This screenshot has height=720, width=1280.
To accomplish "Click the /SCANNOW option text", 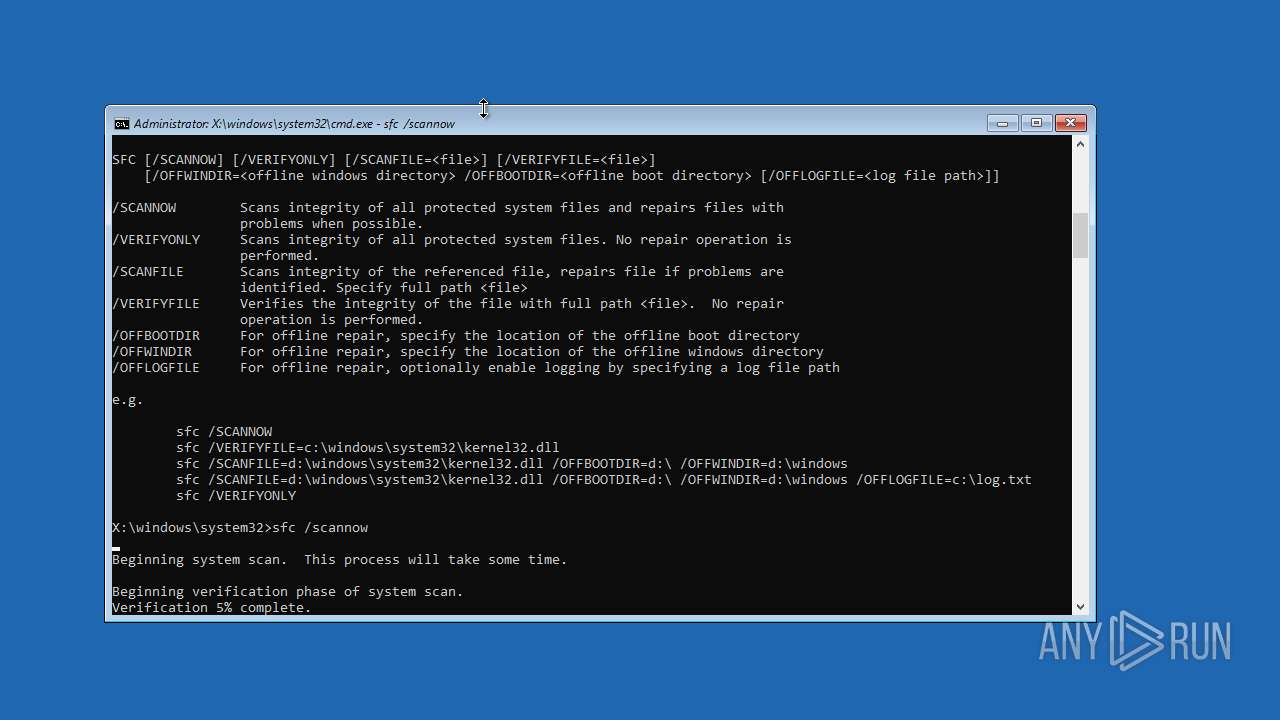I will [144, 208].
